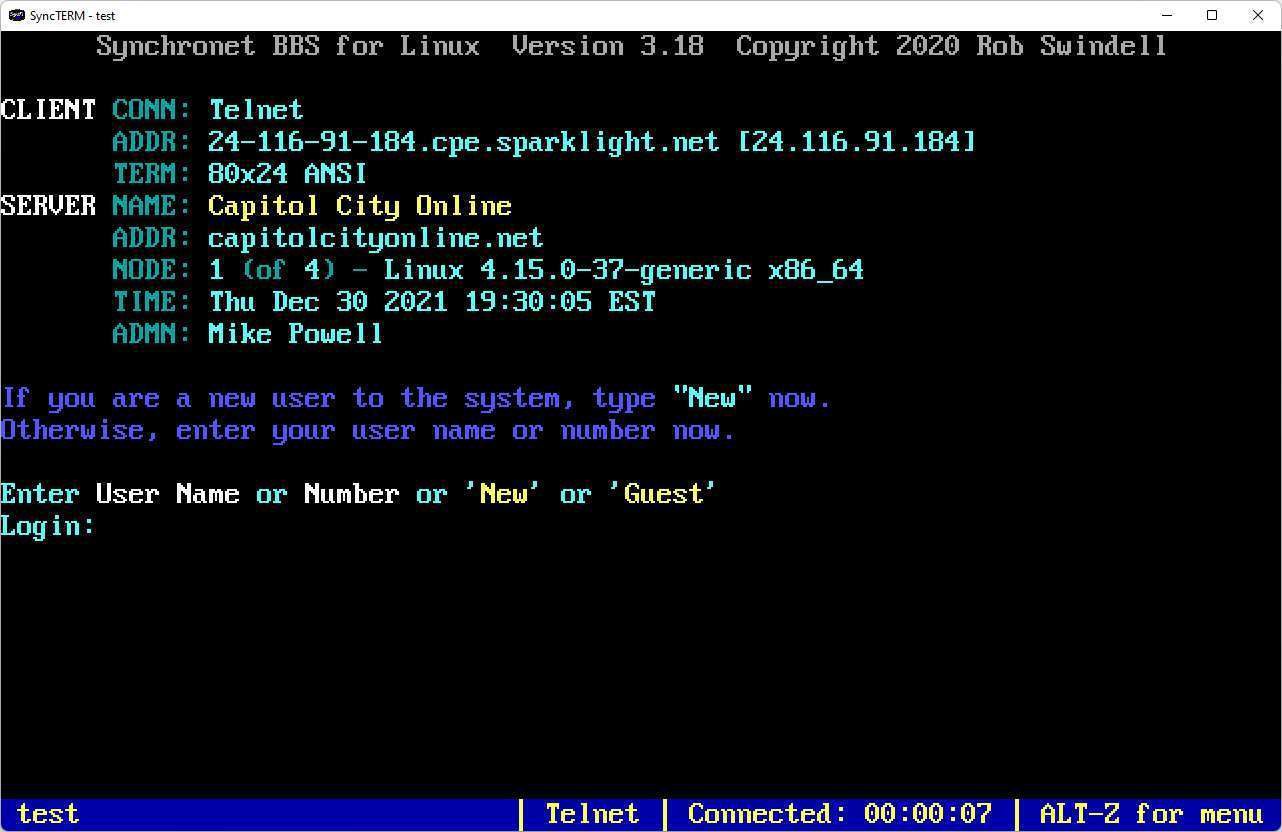The height and width of the screenshot is (832, 1282).
Task: Click 'ALT-Z for menu' in status bar
Action: (x=1152, y=814)
